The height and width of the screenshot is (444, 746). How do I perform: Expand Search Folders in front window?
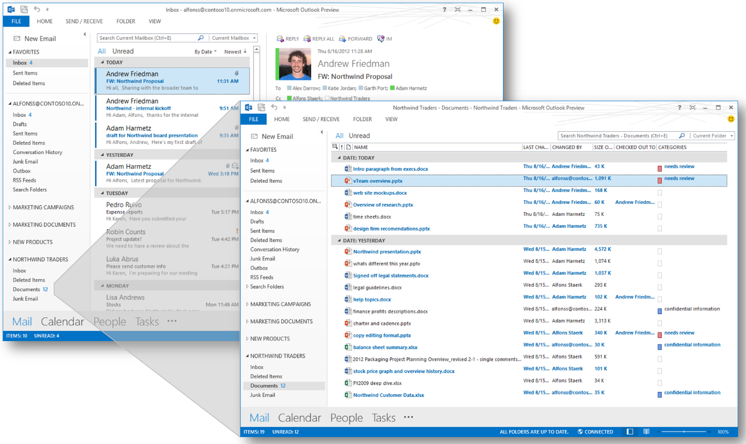(x=247, y=286)
